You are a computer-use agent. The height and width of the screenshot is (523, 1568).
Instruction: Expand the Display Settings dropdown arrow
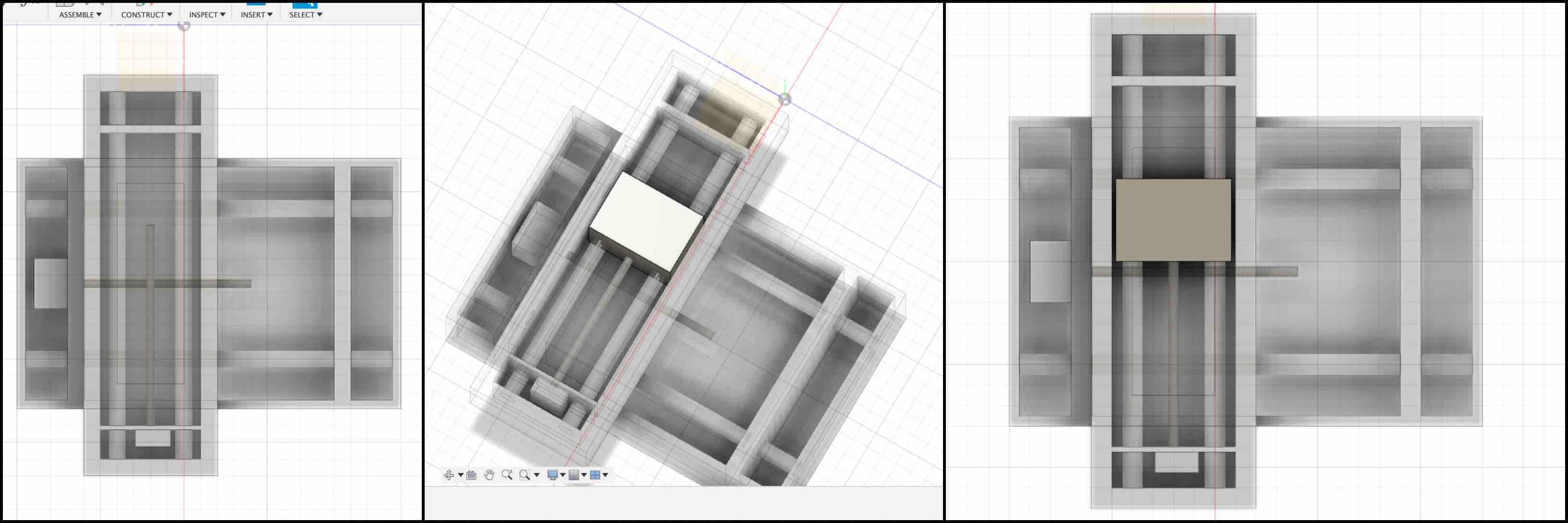click(x=563, y=475)
